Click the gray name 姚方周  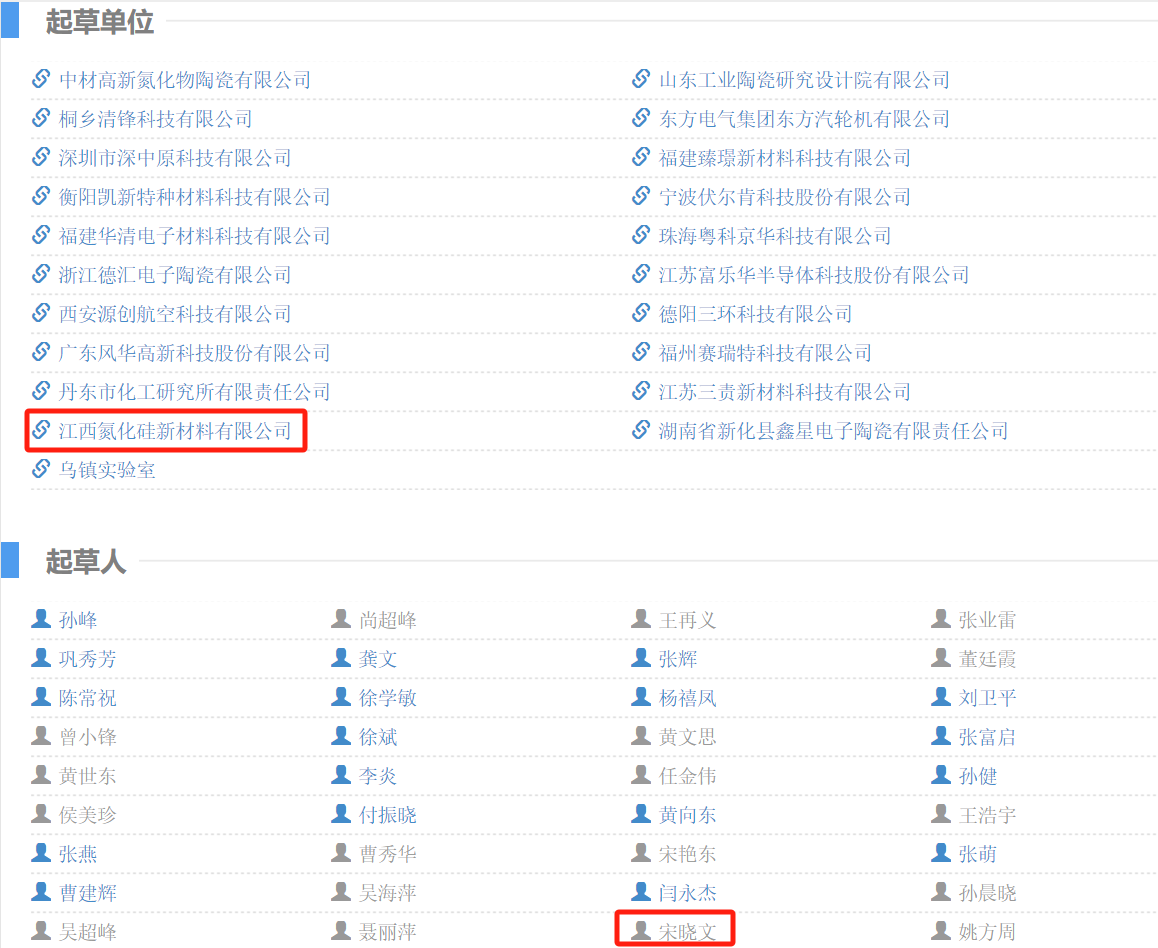(x=987, y=932)
